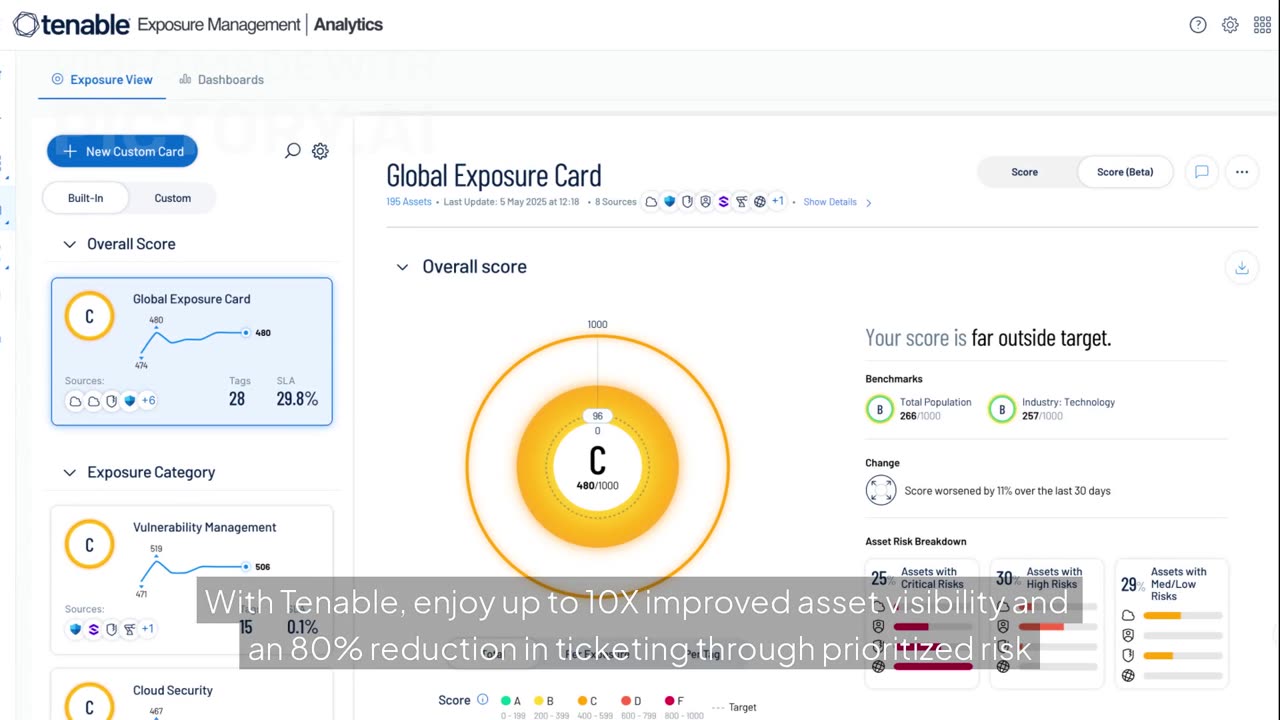Click the +1 more sources badge in header
This screenshot has width=1280, height=720.
(x=777, y=201)
